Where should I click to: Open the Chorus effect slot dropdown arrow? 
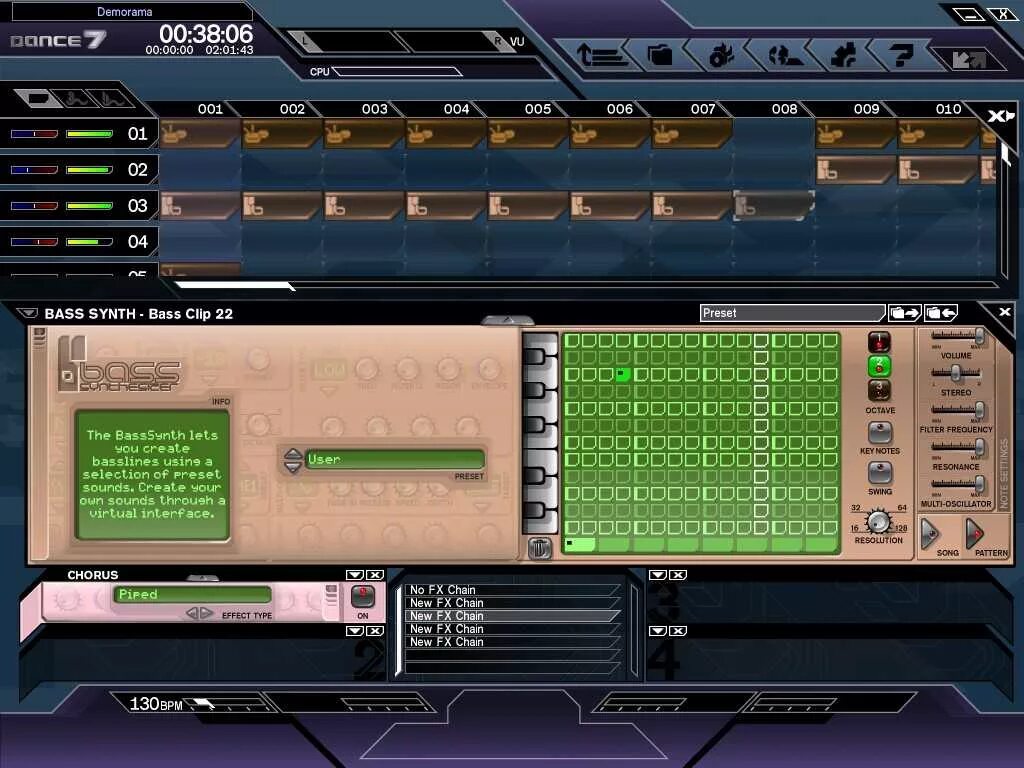tap(355, 575)
